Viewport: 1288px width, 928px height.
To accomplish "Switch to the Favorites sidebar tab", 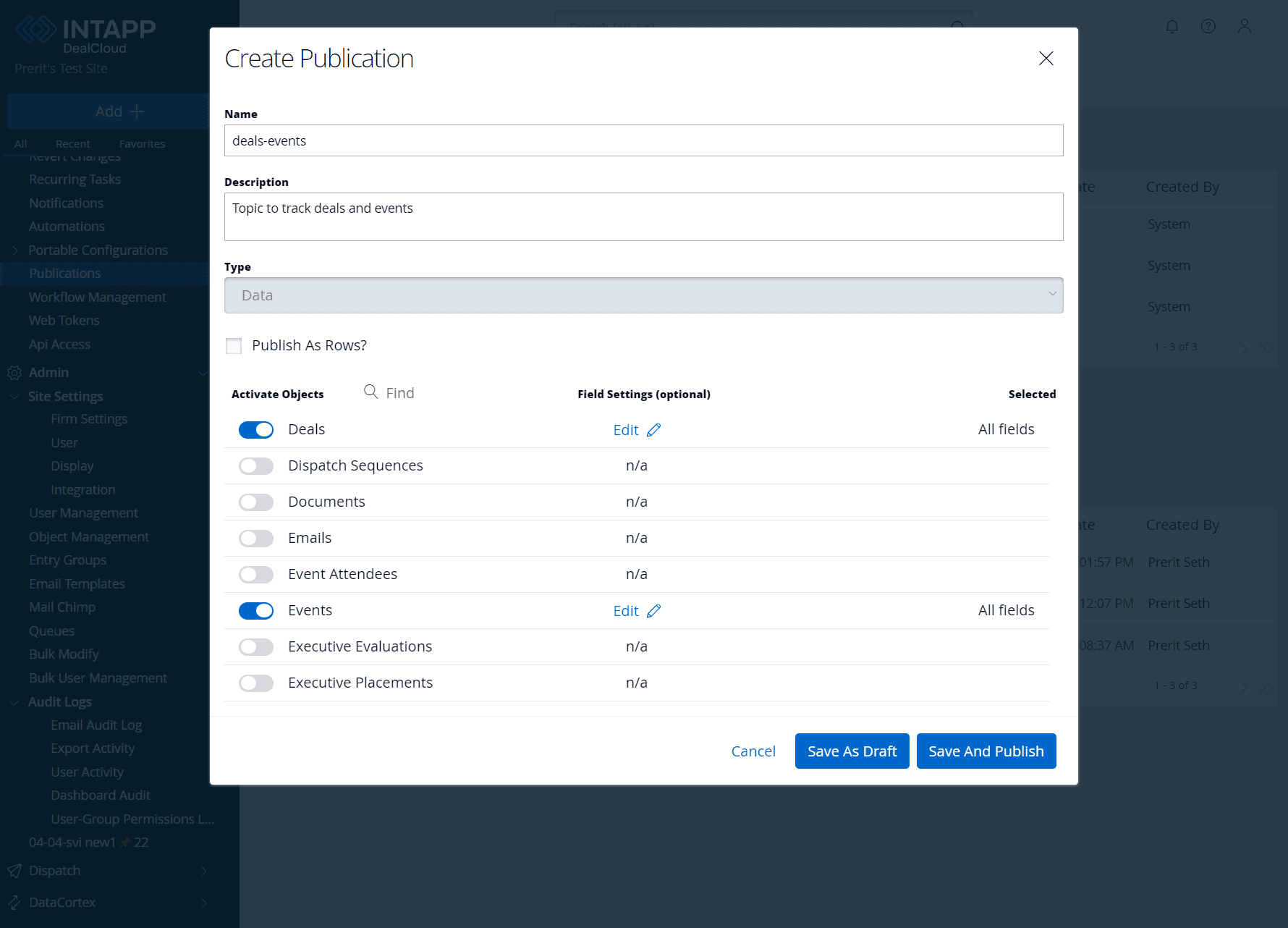I will point(143,144).
